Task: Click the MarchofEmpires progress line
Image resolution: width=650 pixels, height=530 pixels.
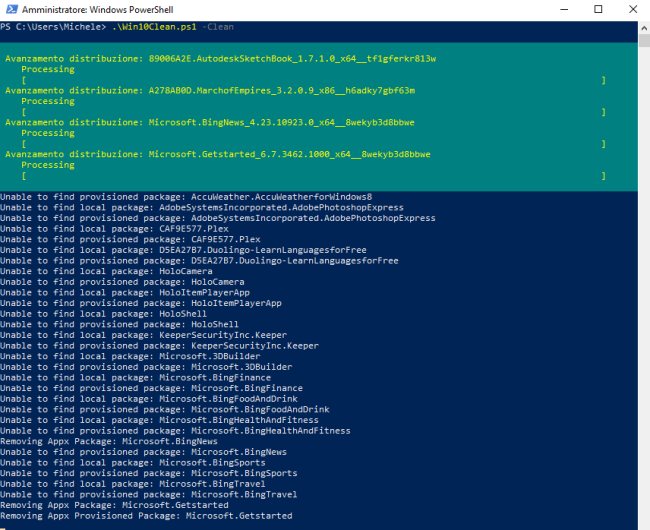Action: click(210, 90)
